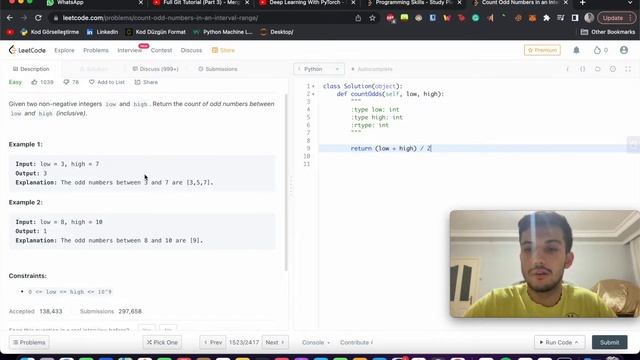
Task: Open the Interview menu item
Action: pos(130,50)
